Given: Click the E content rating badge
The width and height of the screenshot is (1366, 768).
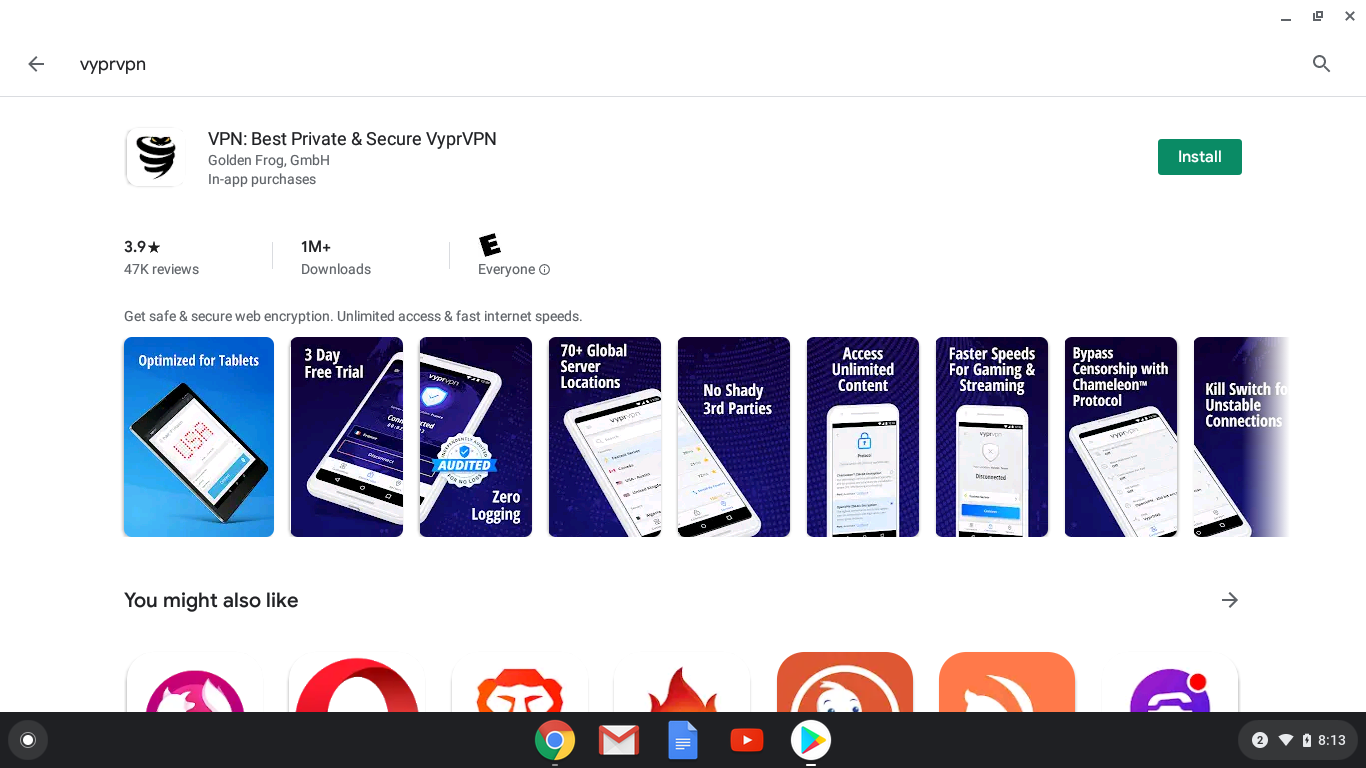Looking at the screenshot, I should click(x=489, y=245).
